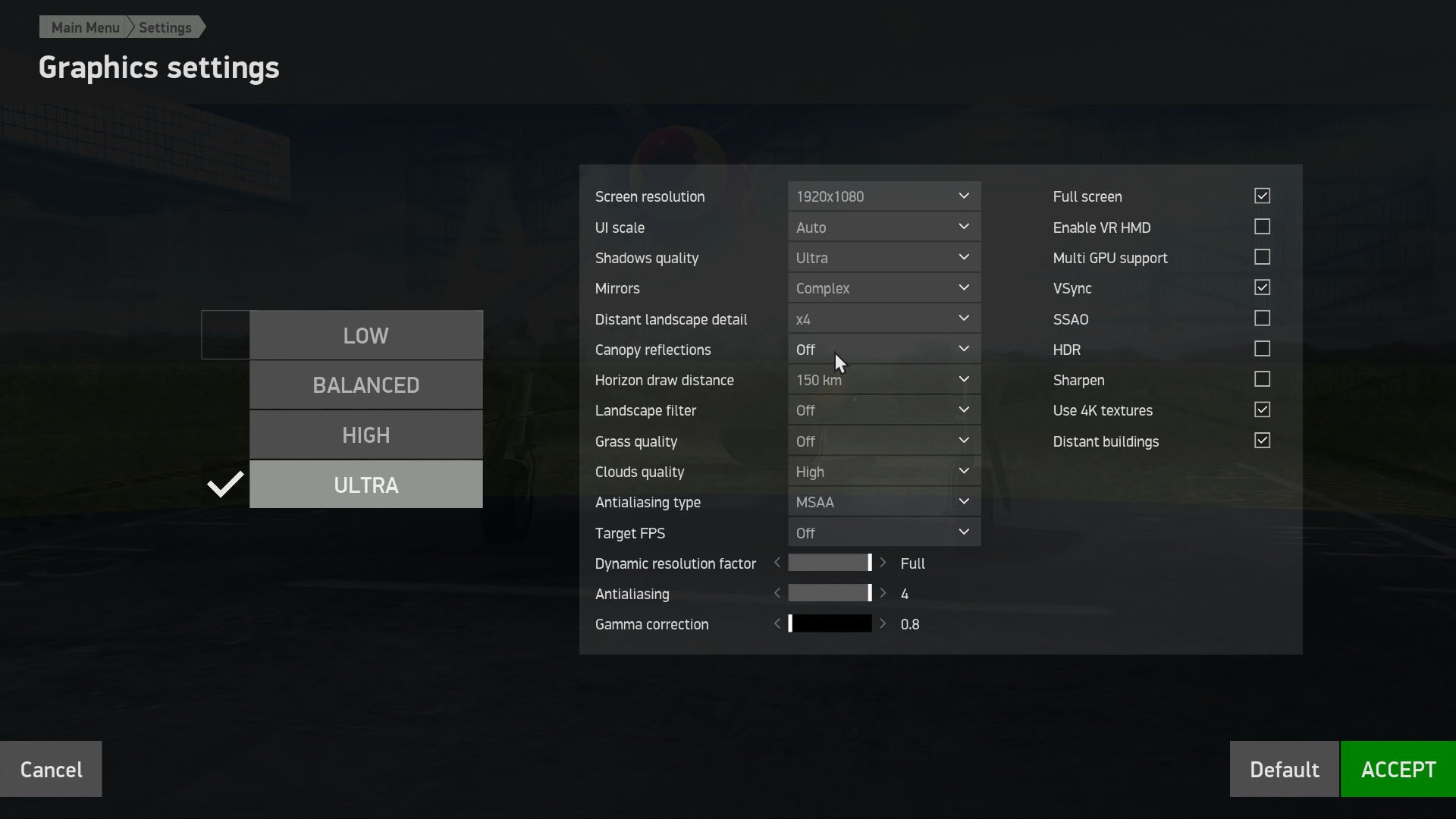Click the 'Full' resolution factor value
The image size is (1456, 819).
(x=912, y=563)
